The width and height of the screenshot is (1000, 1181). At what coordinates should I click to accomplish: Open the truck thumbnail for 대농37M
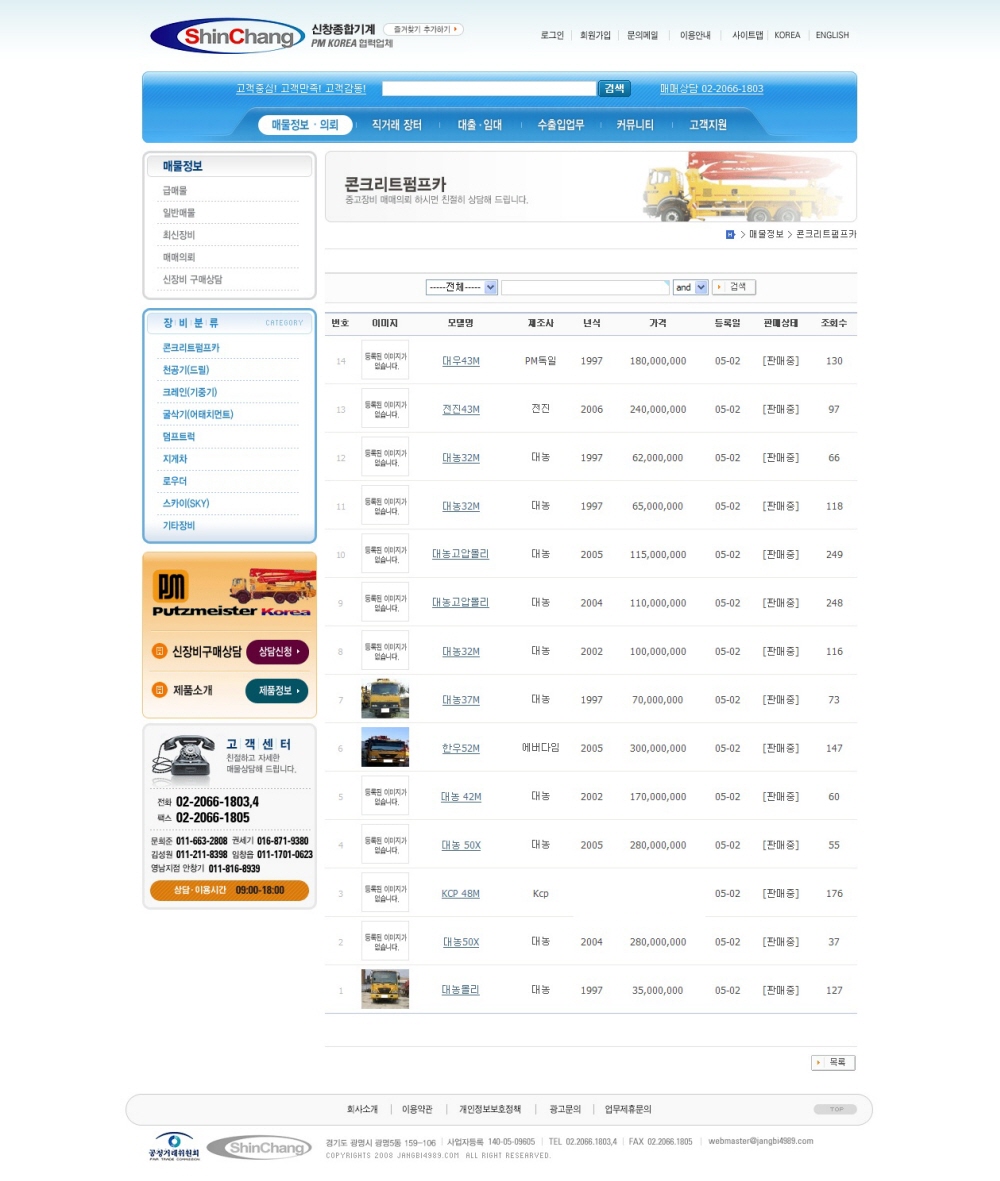click(x=385, y=699)
